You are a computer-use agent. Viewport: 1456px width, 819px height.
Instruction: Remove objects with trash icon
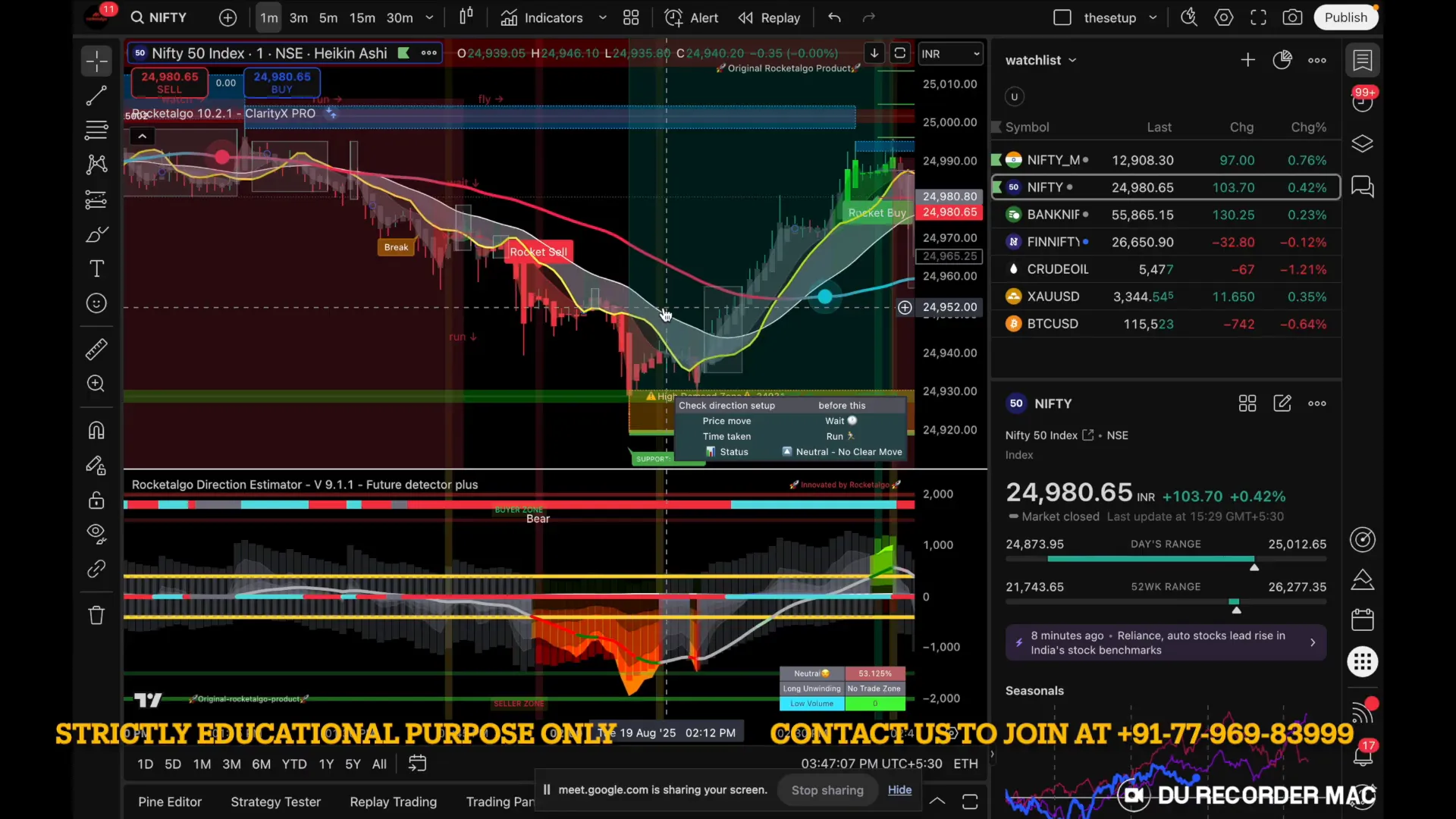click(96, 615)
